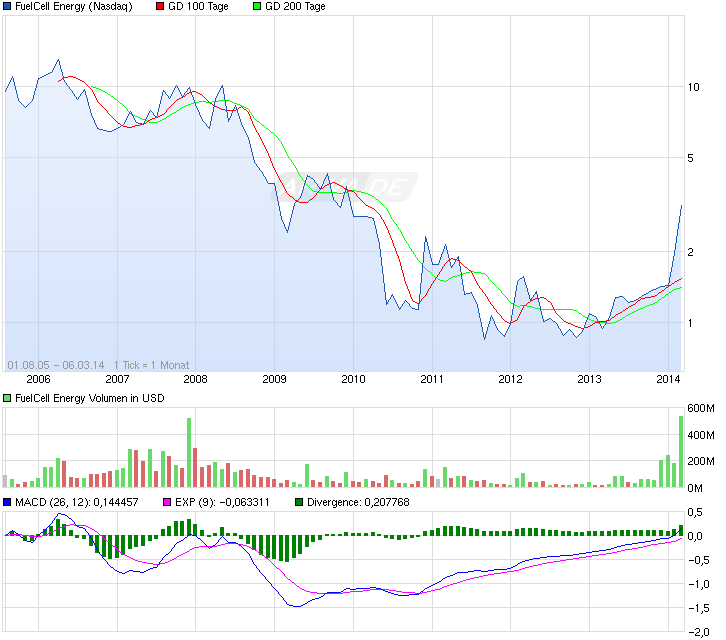Click the red GD 100 Tage swatch
Image resolution: width=726 pixels, height=640 pixels.
[160, 6]
